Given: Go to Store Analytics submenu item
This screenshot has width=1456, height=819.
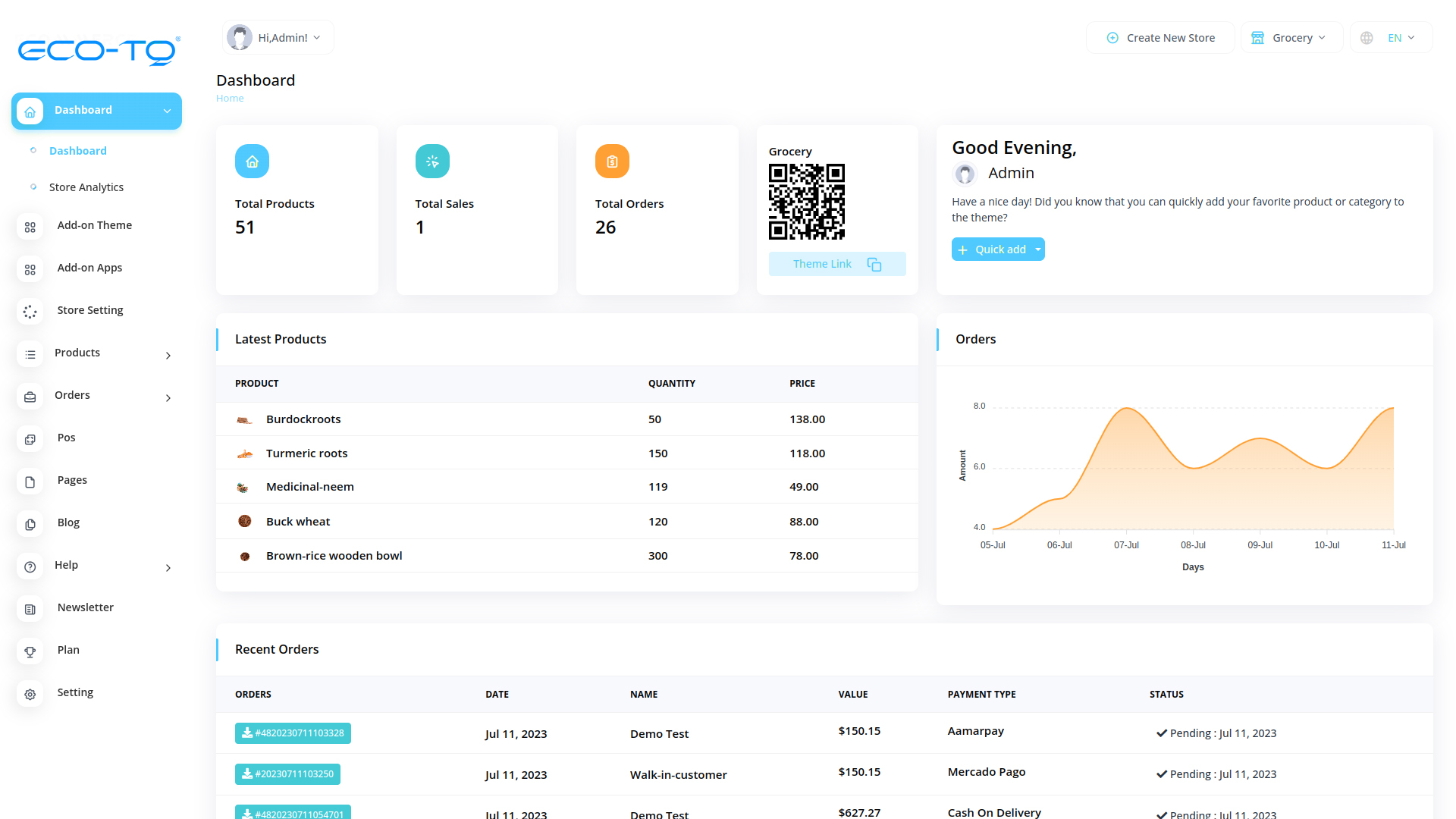Looking at the screenshot, I should tap(86, 187).
